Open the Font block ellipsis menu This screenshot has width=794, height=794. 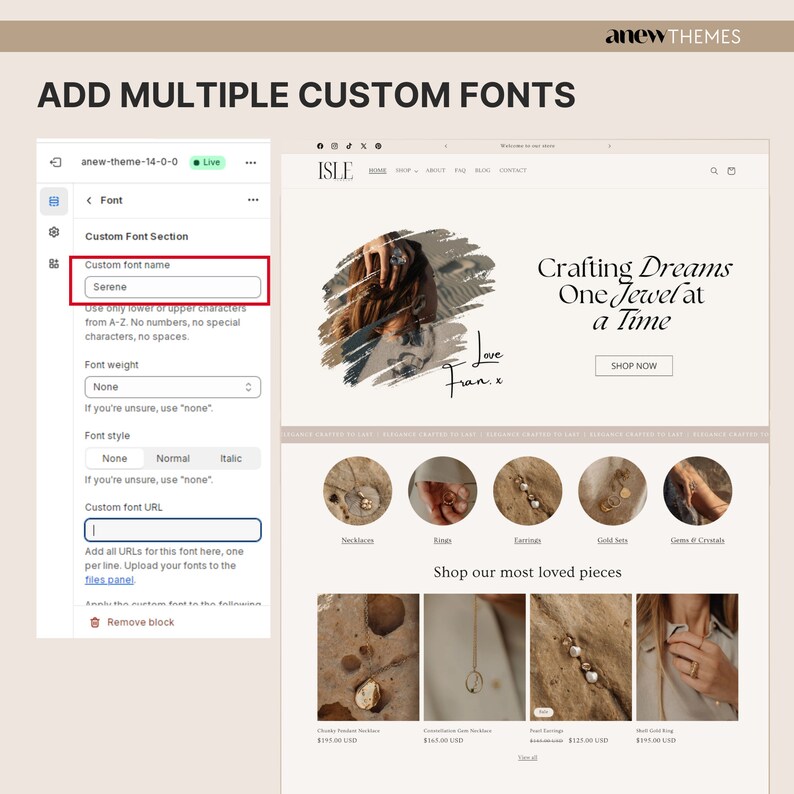point(253,200)
